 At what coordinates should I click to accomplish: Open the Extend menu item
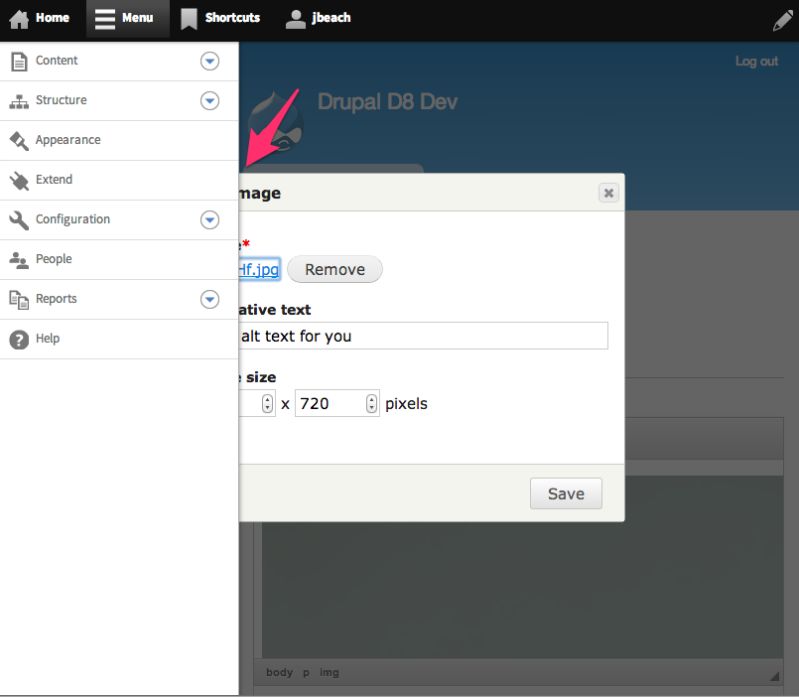[54, 180]
